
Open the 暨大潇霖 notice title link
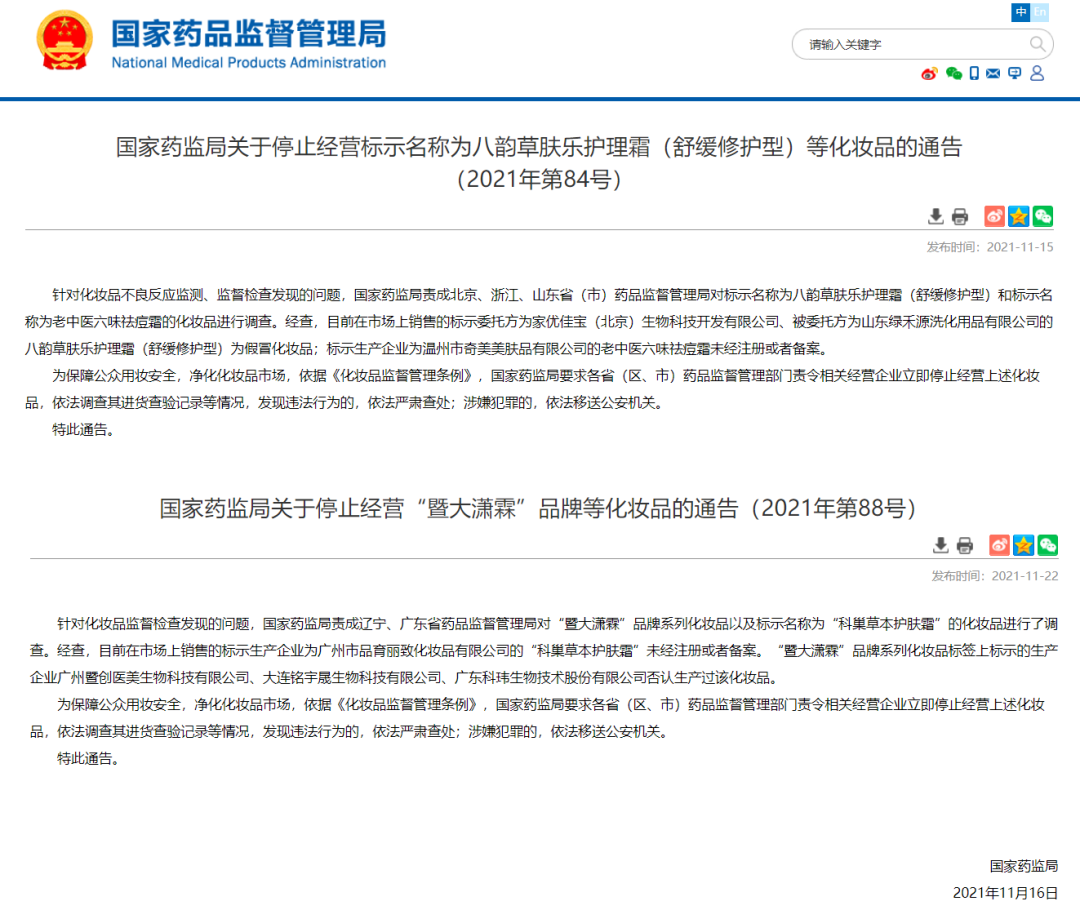(540, 507)
